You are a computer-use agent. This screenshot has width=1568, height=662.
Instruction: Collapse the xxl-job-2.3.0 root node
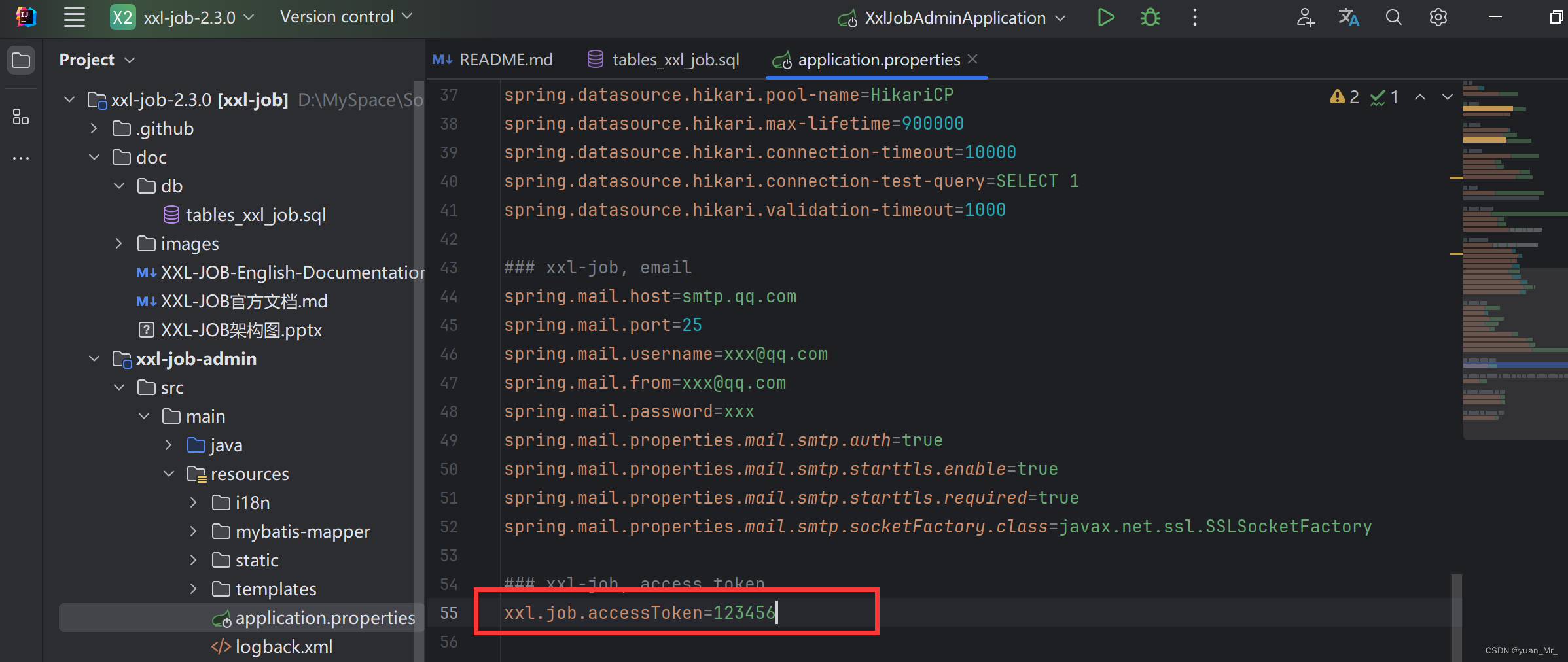69,99
